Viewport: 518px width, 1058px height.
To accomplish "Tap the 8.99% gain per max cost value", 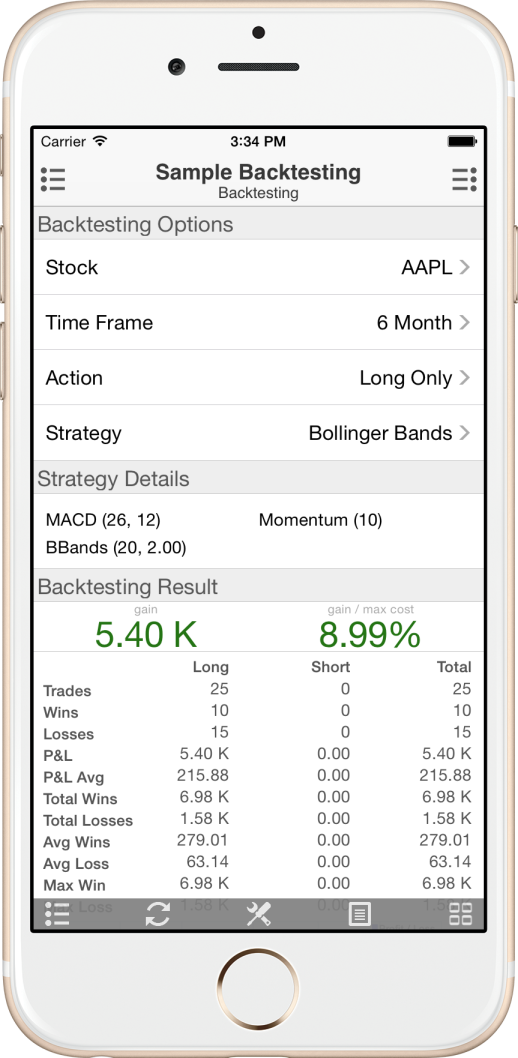I will pos(370,634).
